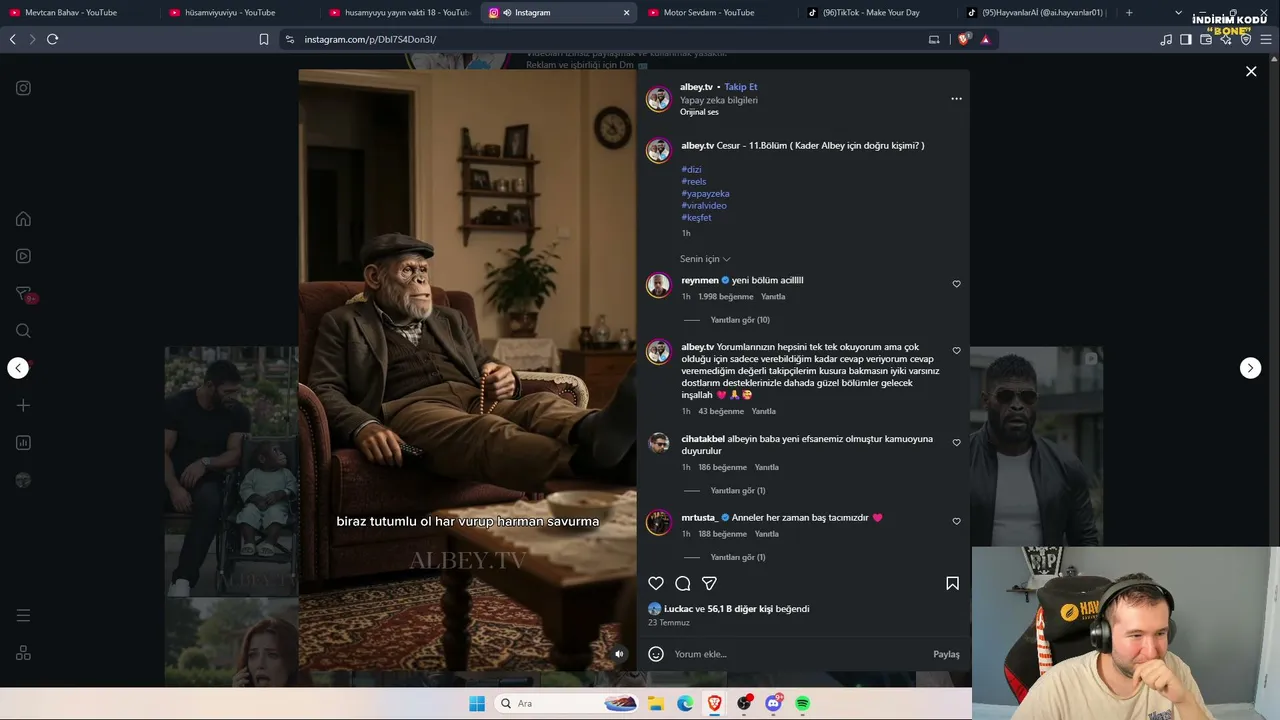Image resolution: width=1280 pixels, height=720 pixels.
Task: Mute or unmute the reel audio
Action: [x=619, y=654]
